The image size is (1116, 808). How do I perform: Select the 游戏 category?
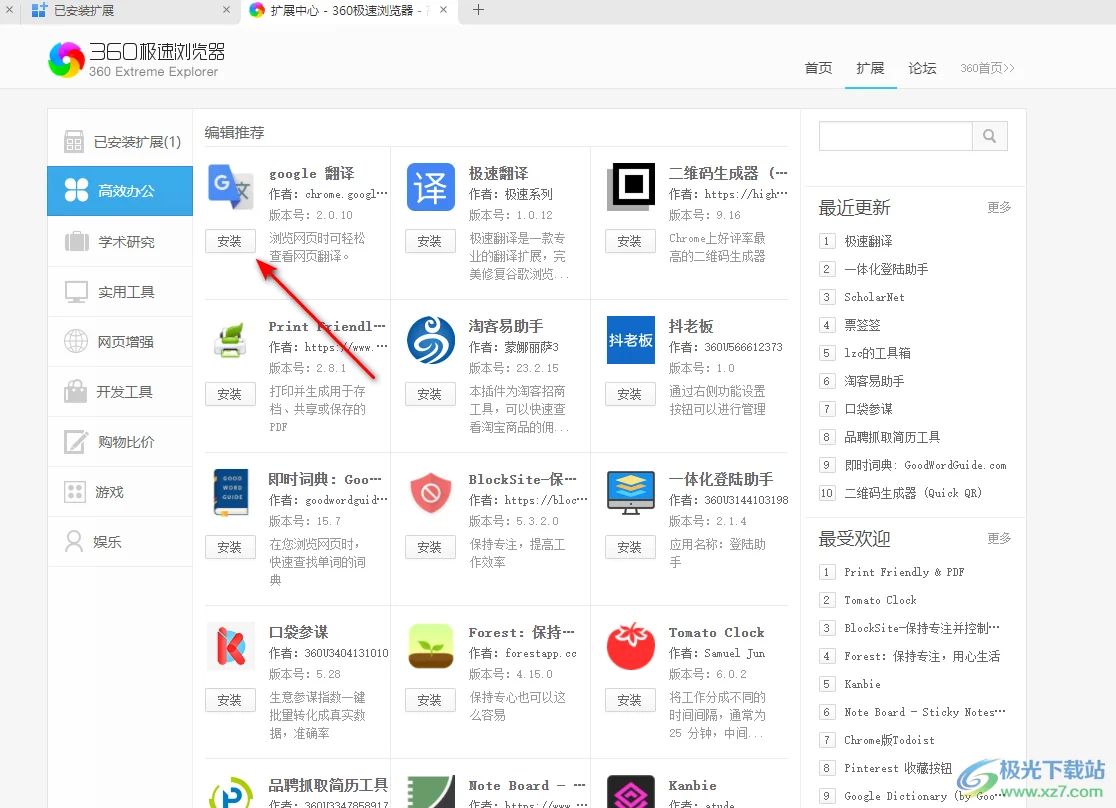coord(120,492)
